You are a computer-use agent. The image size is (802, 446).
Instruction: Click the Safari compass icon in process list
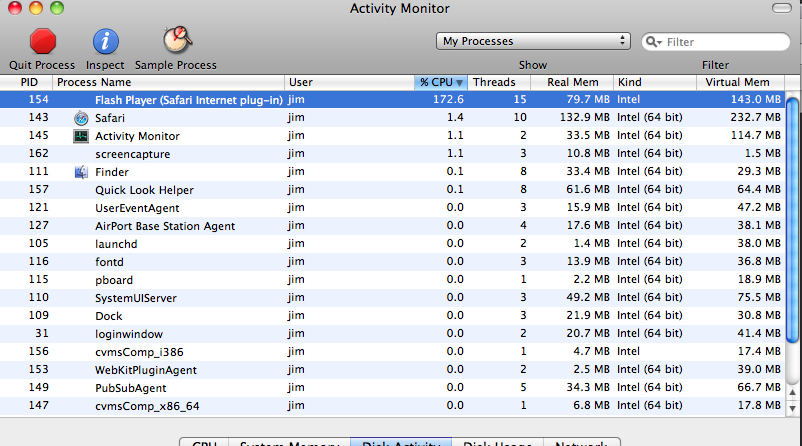coord(81,118)
